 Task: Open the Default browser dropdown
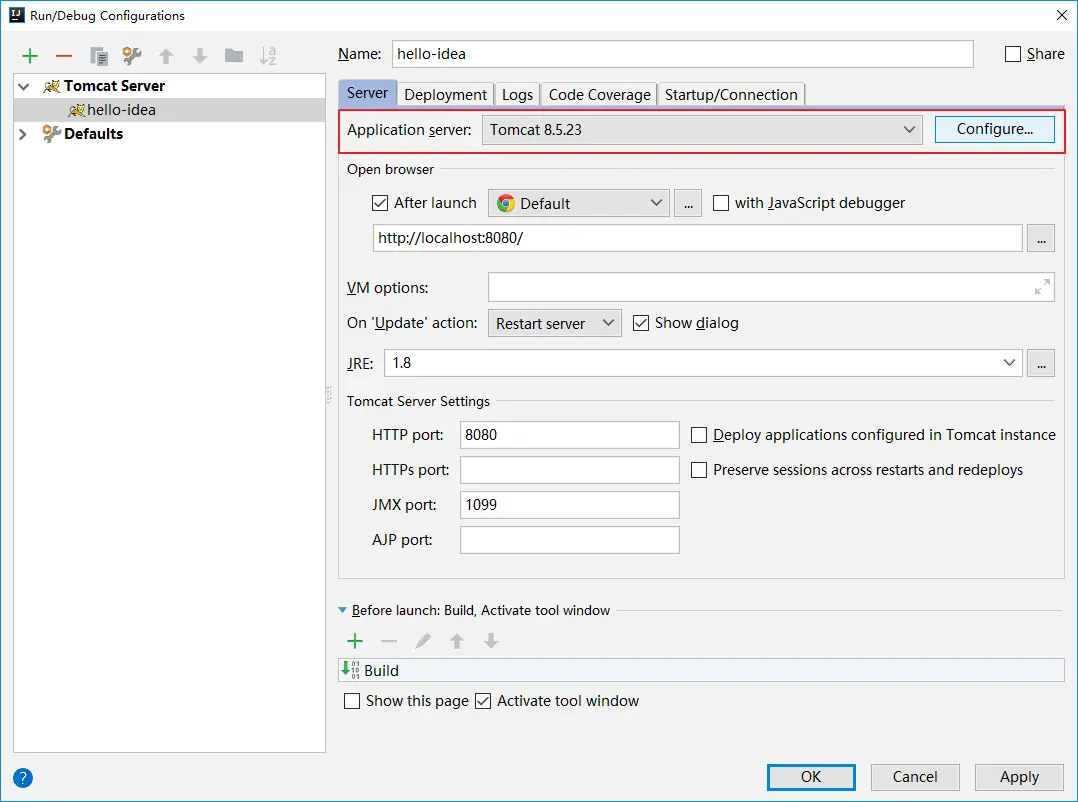(x=579, y=203)
